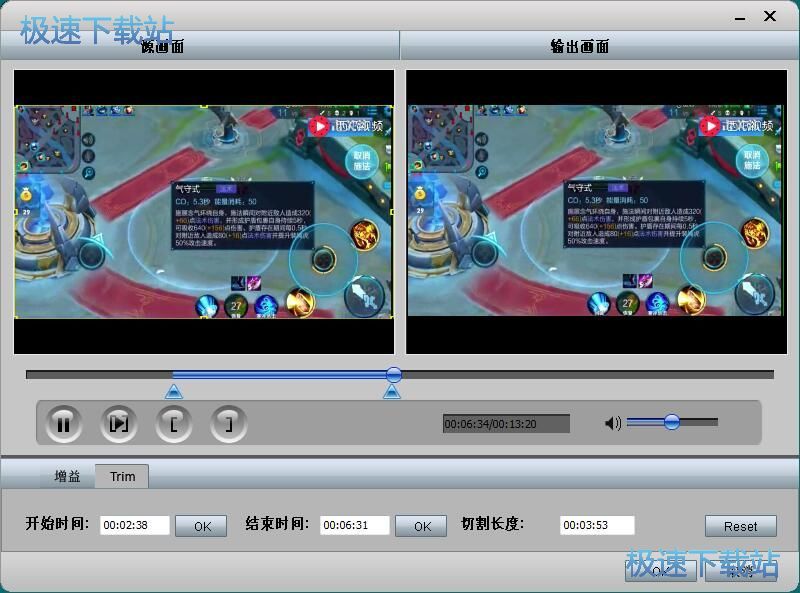800x593 pixels.
Task: Click the 输出画面 header label
Action: coord(580,46)
